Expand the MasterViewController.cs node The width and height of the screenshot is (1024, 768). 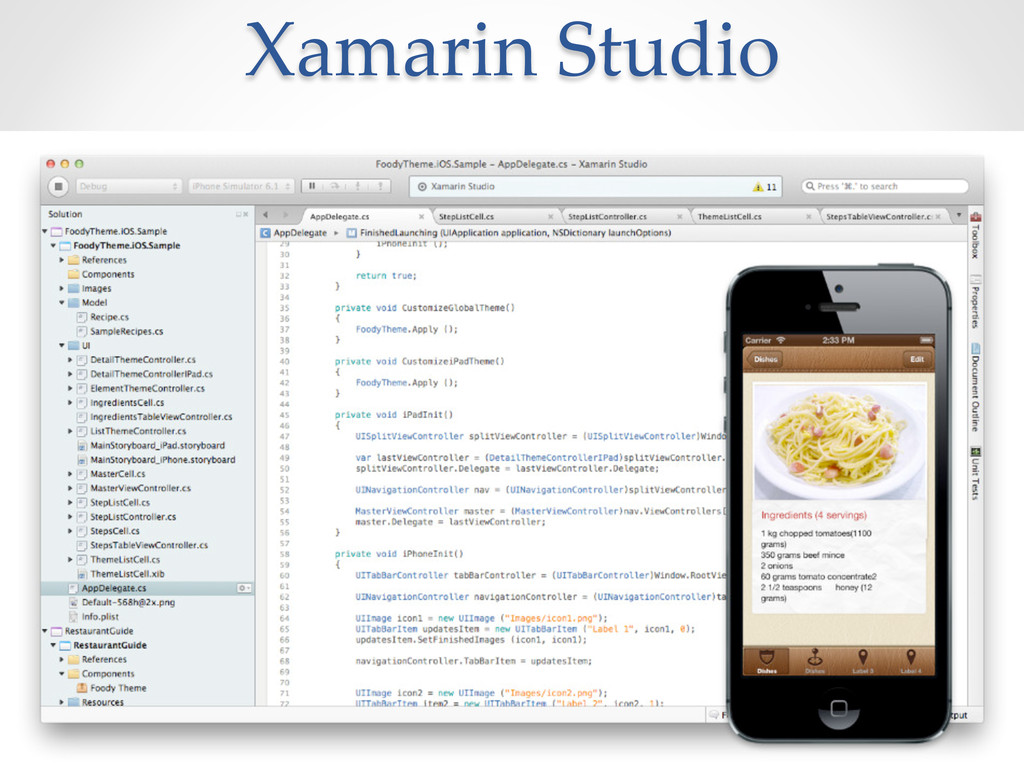[x=71, y=488]
